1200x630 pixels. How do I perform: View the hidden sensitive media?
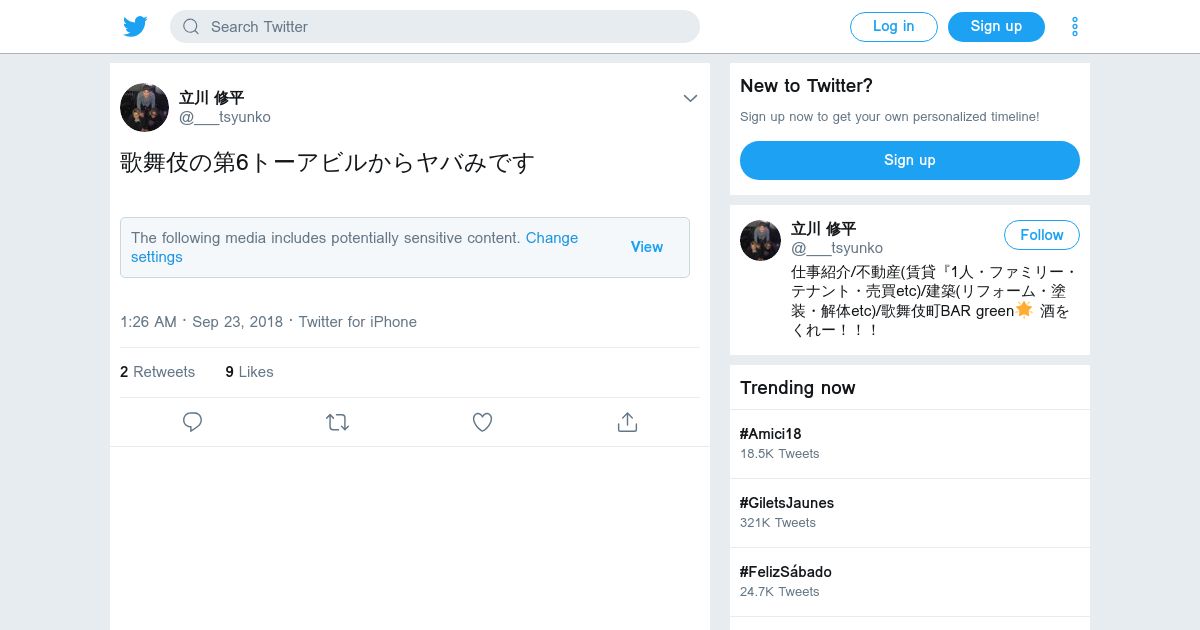point(646,247)
